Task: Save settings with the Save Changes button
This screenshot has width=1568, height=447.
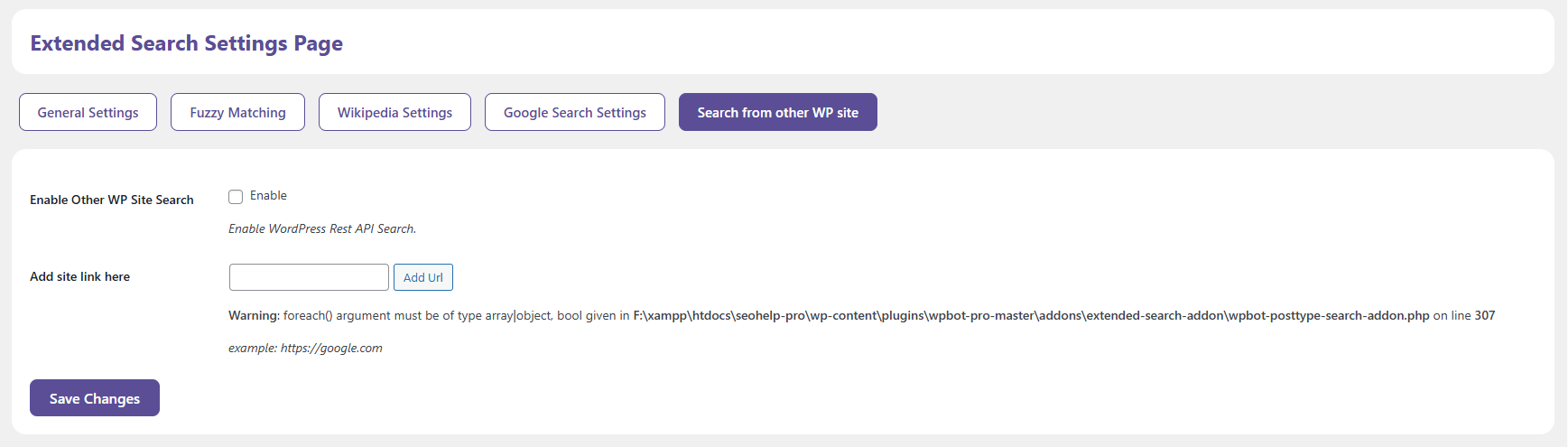Action: 95,398
